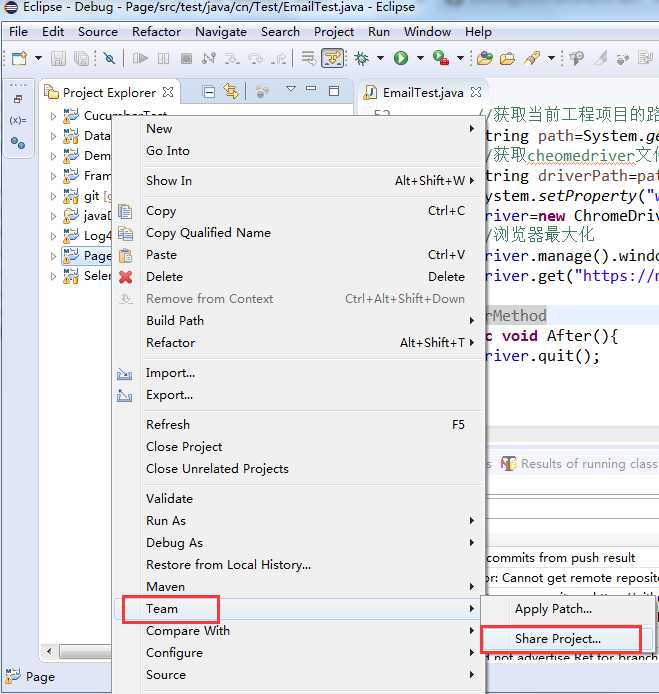Open the Run launch dropdown arrow

click(420, 58)
